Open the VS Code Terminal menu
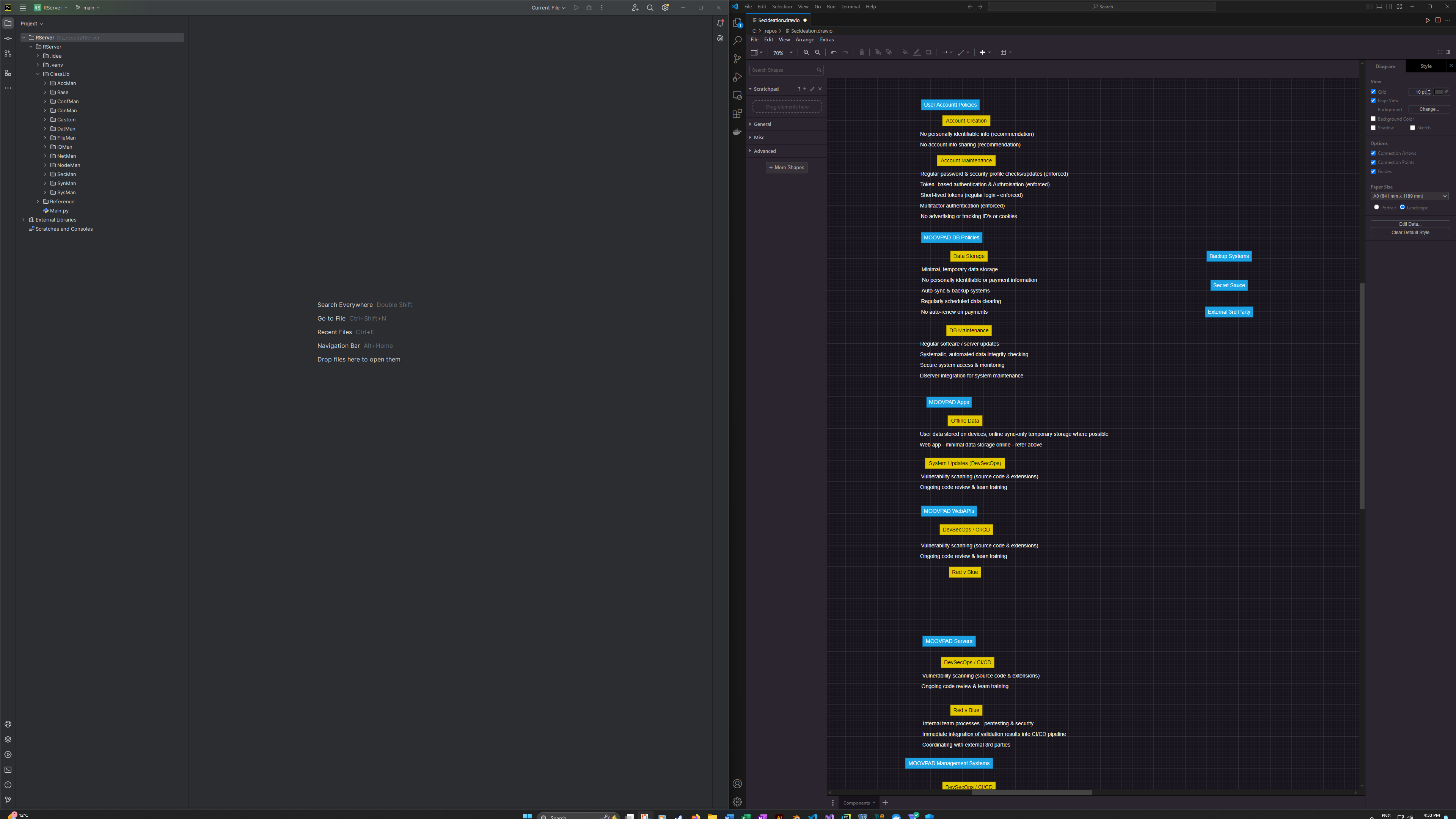1456x819 pixels. (x=851, y=7)
